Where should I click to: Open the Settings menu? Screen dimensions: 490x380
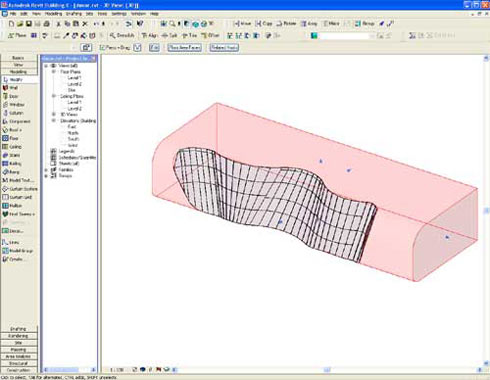coord(119,14)
